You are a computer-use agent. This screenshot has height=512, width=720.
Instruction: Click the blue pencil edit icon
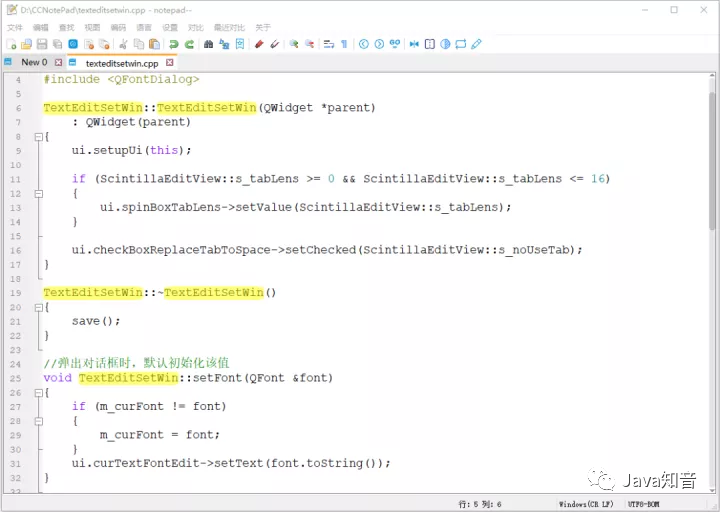(476, 44)
